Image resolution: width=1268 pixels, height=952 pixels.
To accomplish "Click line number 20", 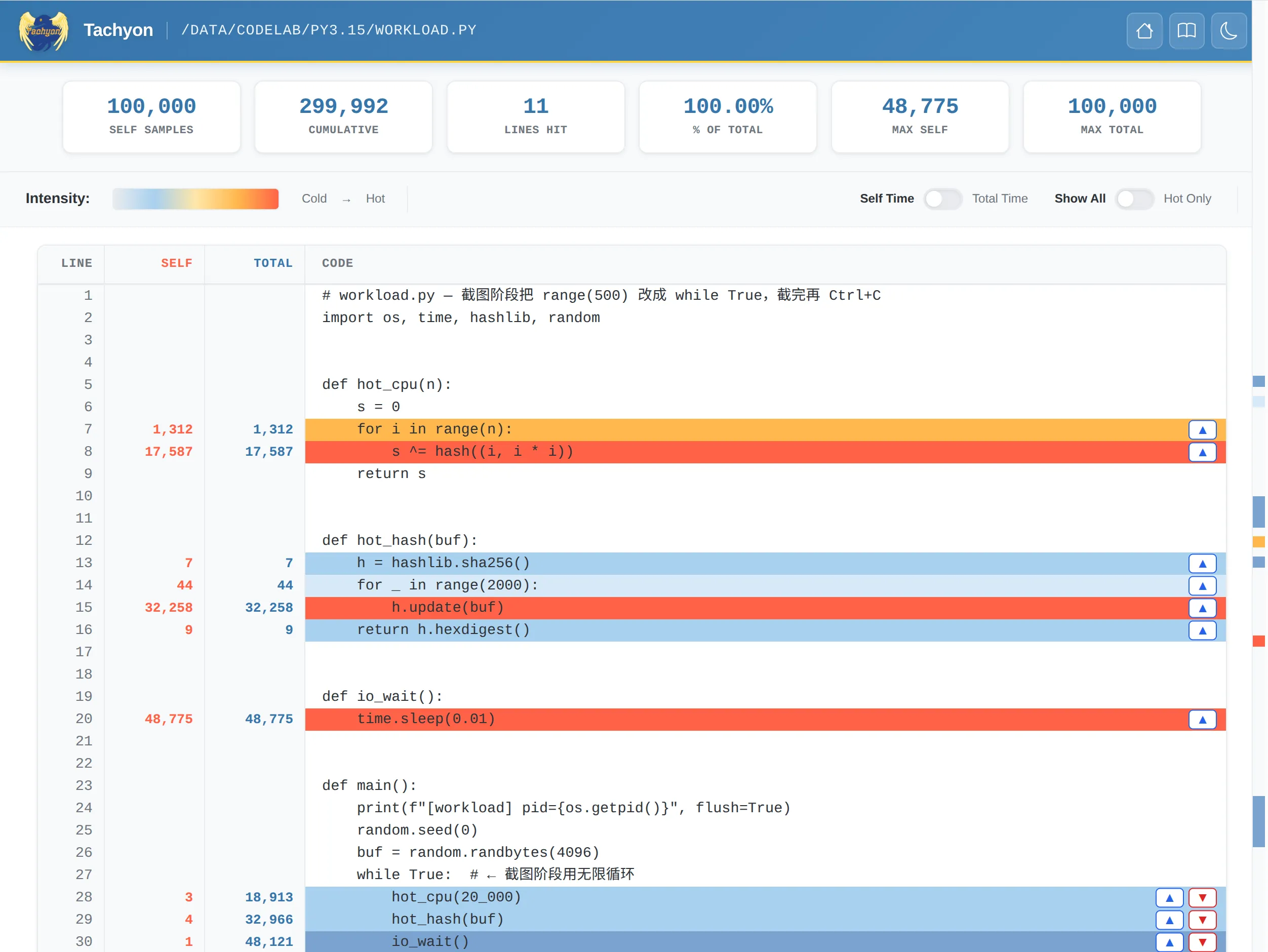I will tap(84, 719).
